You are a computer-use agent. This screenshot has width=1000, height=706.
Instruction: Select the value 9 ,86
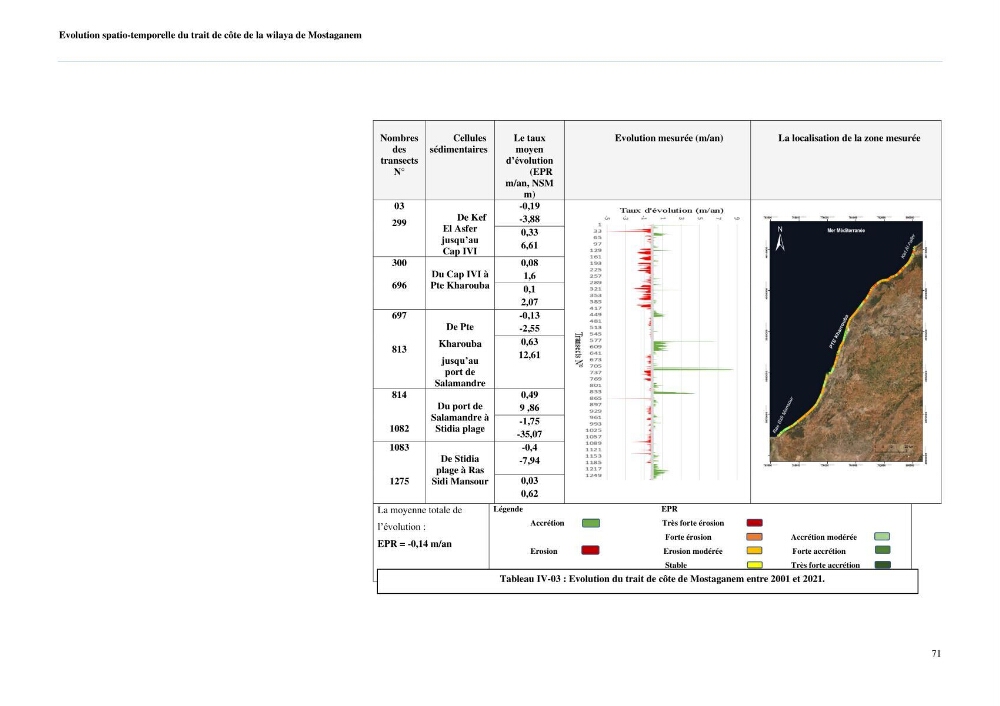(529, 408)
